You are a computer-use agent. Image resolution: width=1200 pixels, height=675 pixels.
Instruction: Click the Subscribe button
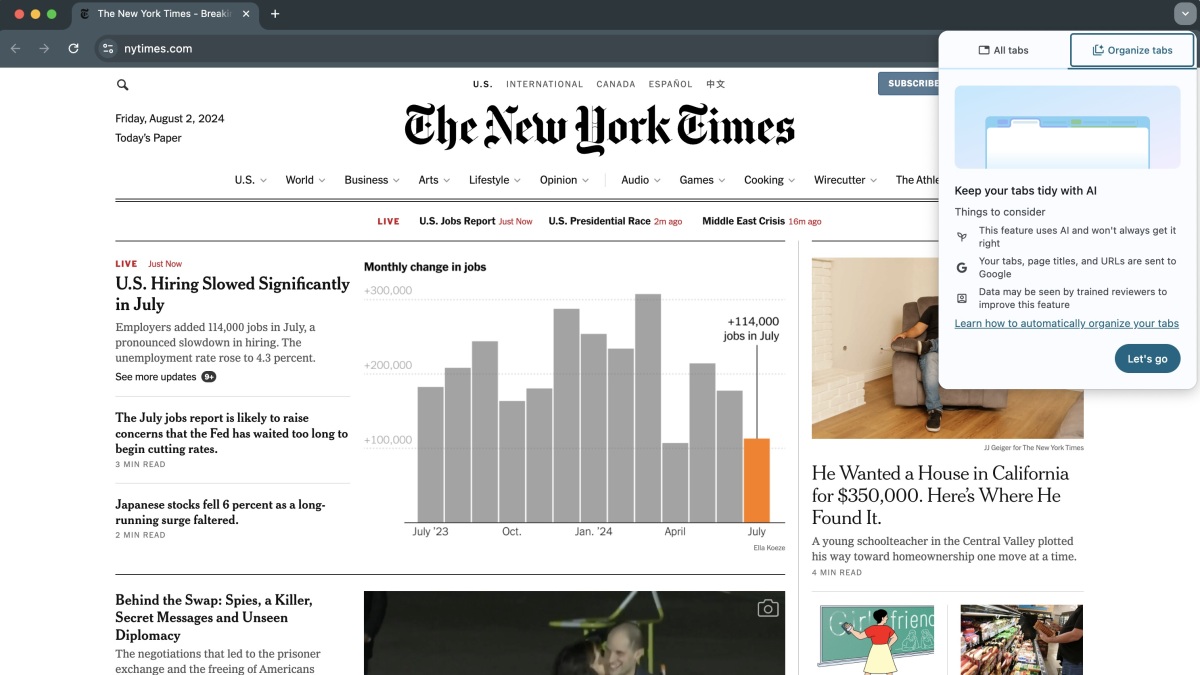tap(908, 84)
